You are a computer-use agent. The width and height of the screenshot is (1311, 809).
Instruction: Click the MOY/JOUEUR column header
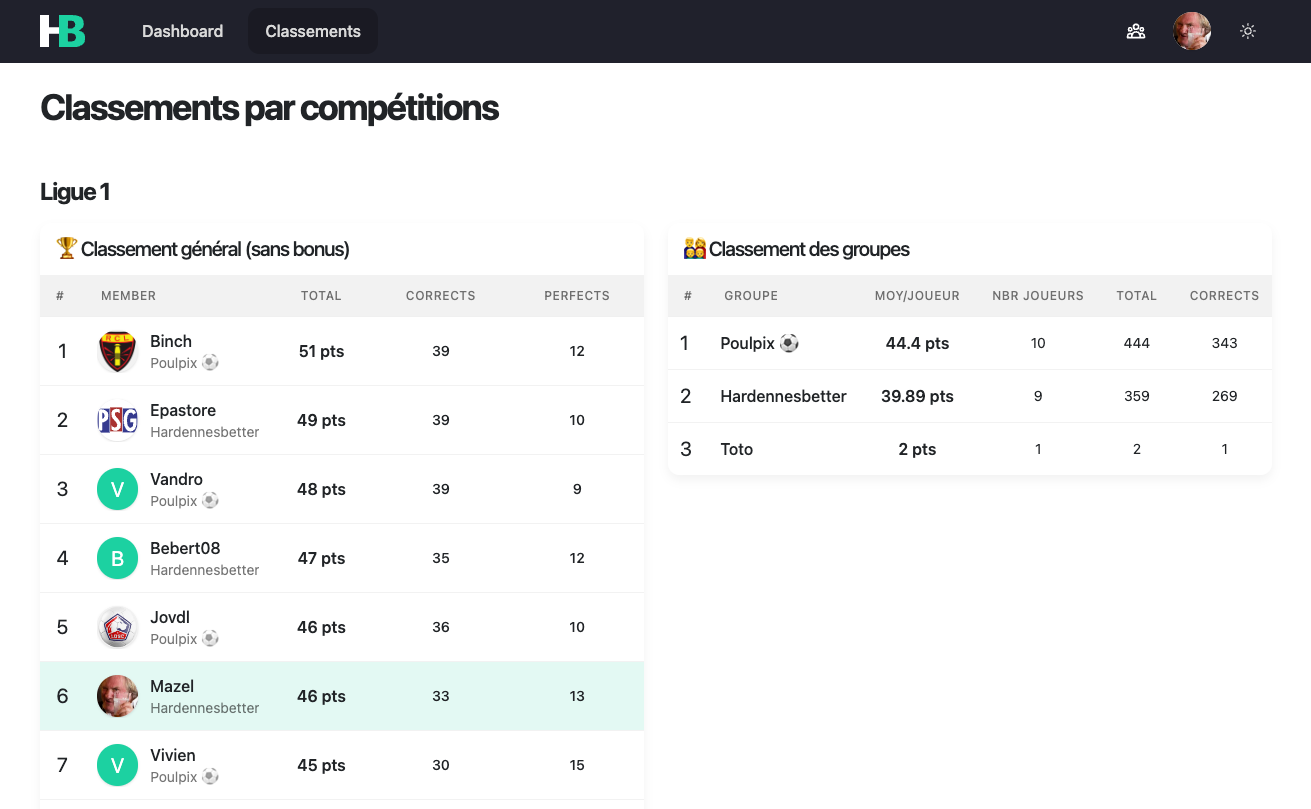(x=917, y=296)
